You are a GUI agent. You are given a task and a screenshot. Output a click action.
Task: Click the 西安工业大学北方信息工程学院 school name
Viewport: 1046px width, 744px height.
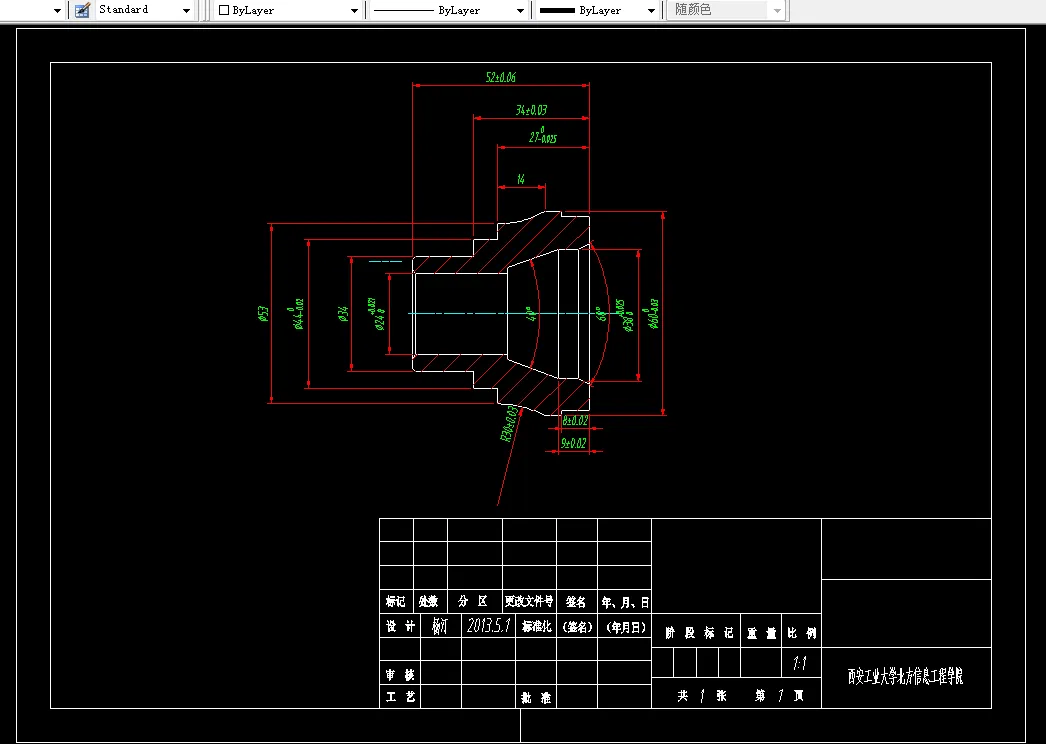[x=905, y=677]
